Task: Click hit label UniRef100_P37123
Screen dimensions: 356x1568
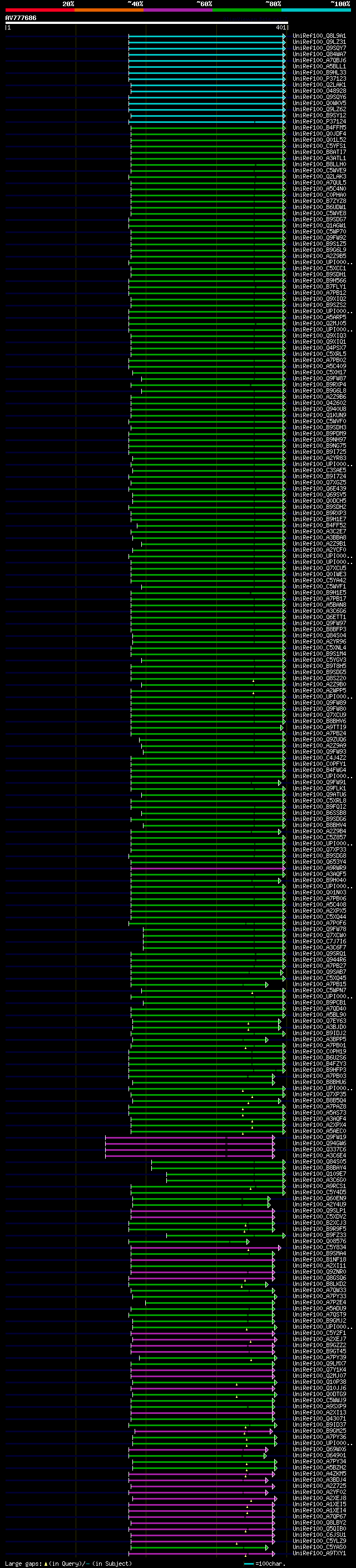Action: (319, 78)
